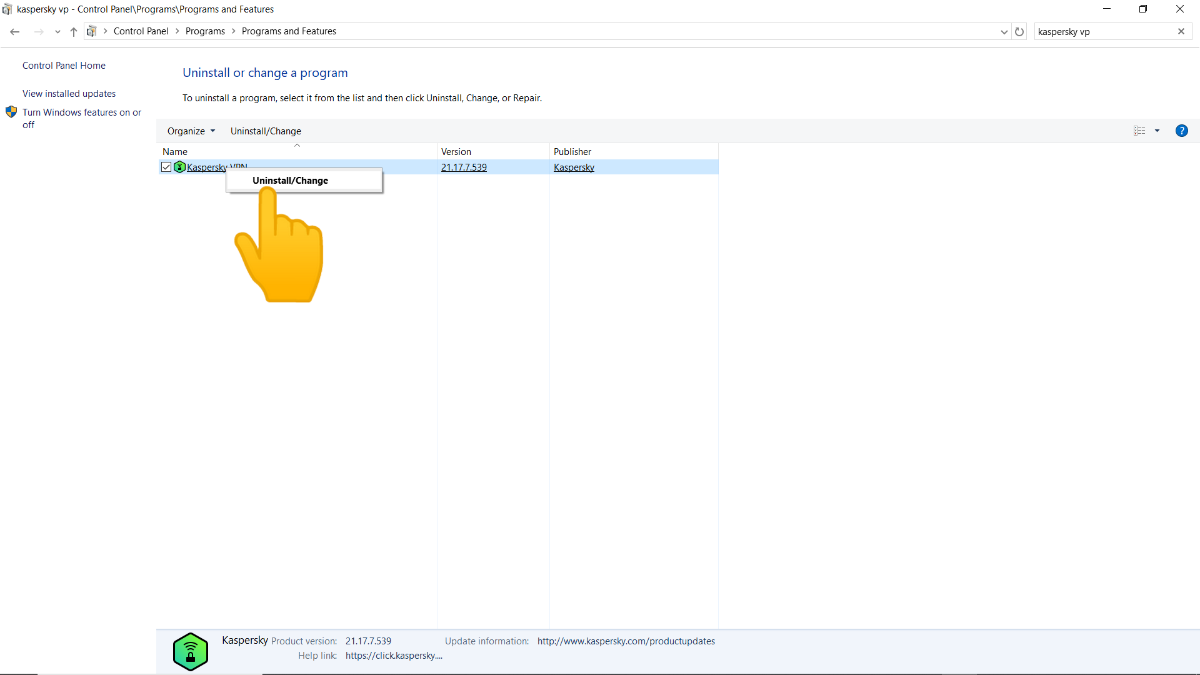Click the Programs and Features breadcrumb
The width and height of the screenshot is (1200, 675).
[x=289, y=31]
